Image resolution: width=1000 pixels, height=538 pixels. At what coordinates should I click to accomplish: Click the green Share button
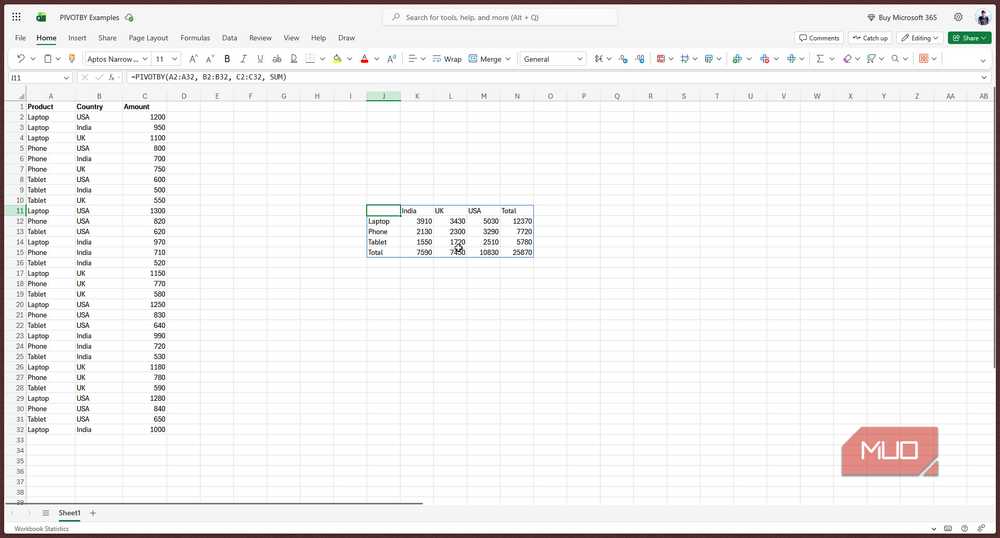969,38
